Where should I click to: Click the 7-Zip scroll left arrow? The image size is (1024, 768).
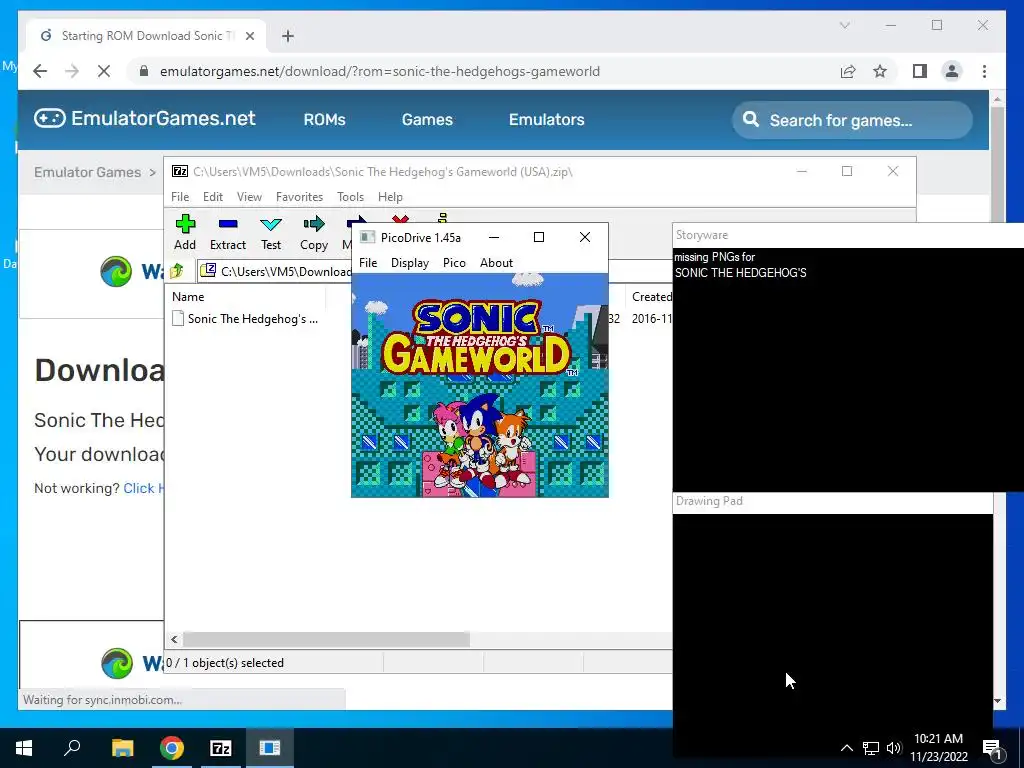(174, 639)
